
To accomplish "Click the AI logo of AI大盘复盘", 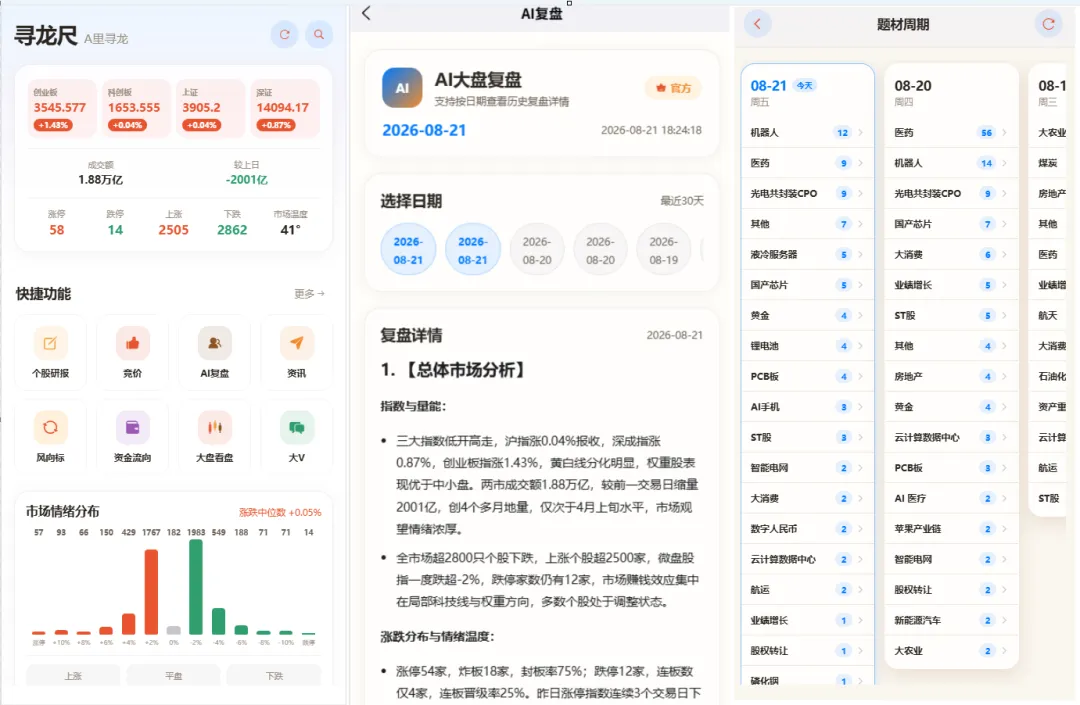I will [402, 87].
